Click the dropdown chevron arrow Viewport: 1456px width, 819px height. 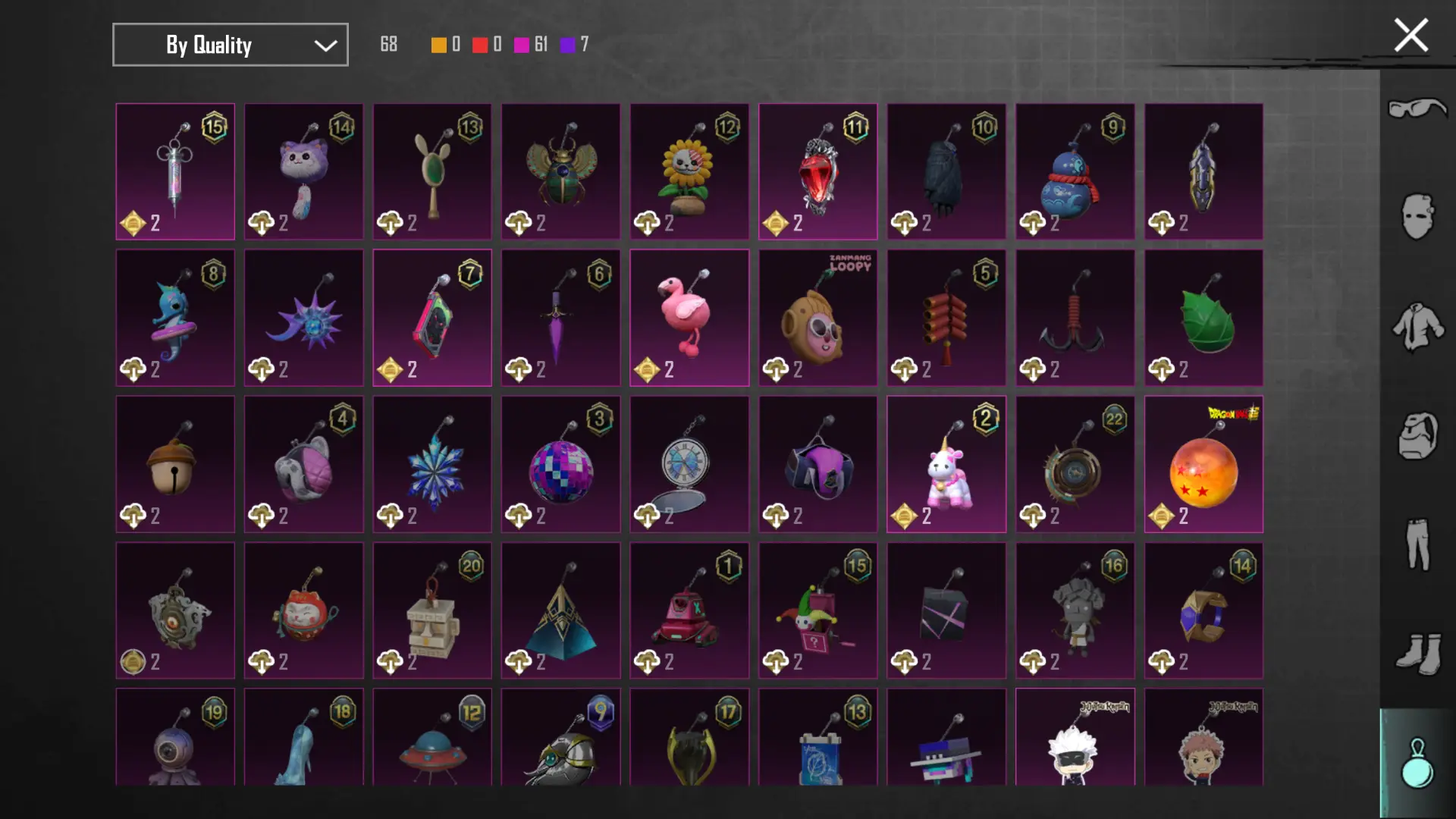click(x=325, y=45)
